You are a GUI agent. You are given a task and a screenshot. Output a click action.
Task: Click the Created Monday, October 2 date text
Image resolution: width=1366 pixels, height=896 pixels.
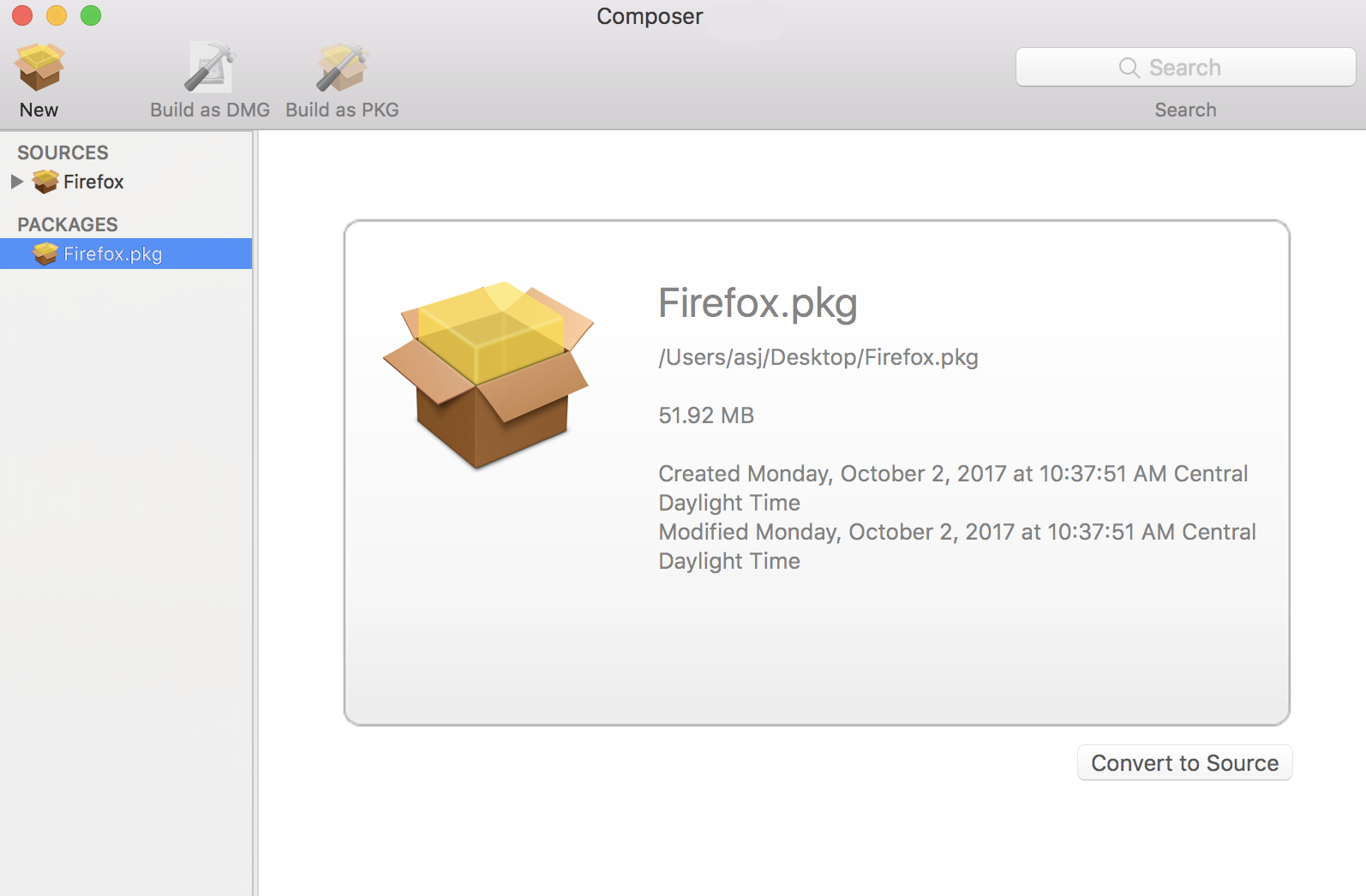point(953,488)
